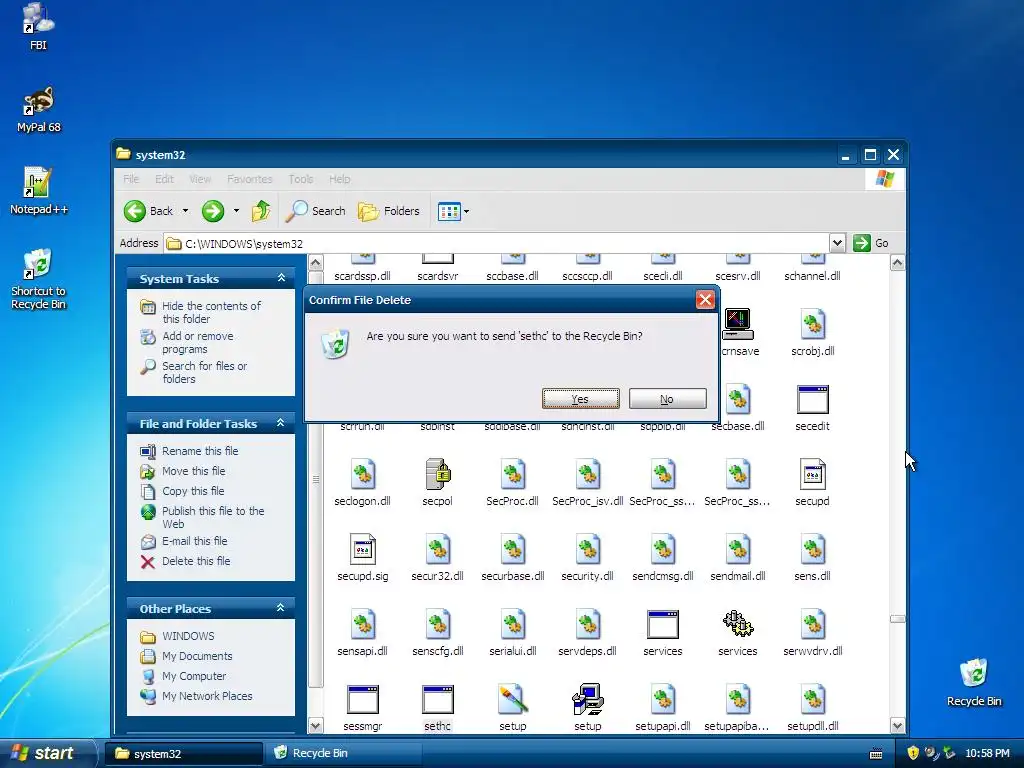Screen dimensions: 1024x768
Task: Click Copy this file link
Action: click(x=193, y=491)
